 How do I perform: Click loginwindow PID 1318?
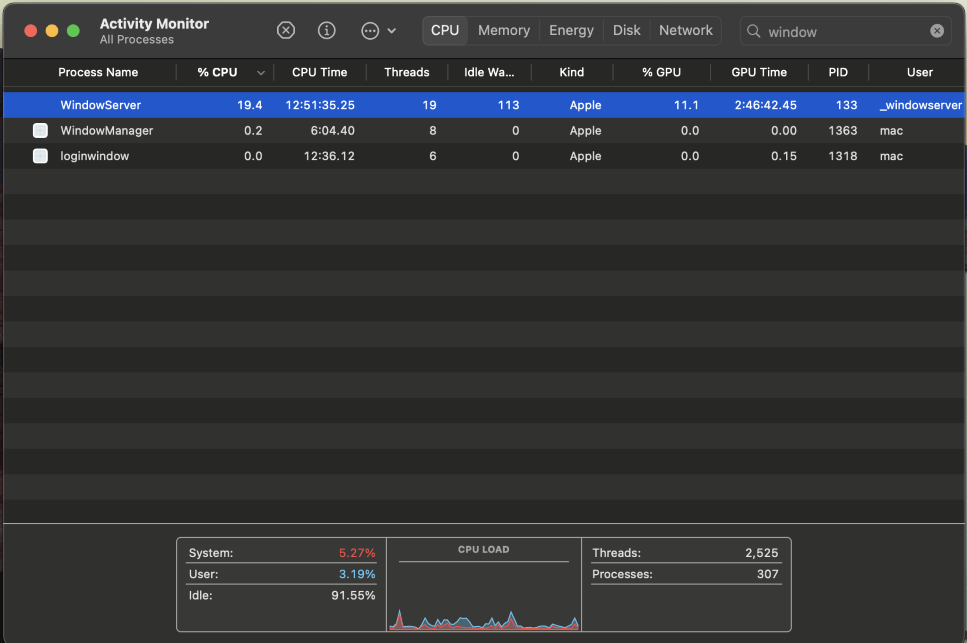842,156
